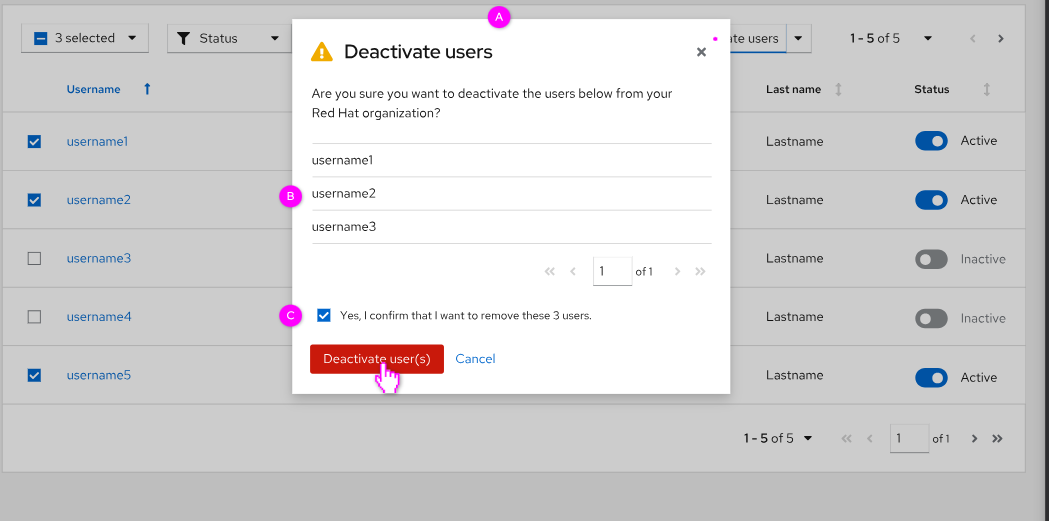
Task: Go to first page in dialog pagination
Action: (x=550, y=272)
